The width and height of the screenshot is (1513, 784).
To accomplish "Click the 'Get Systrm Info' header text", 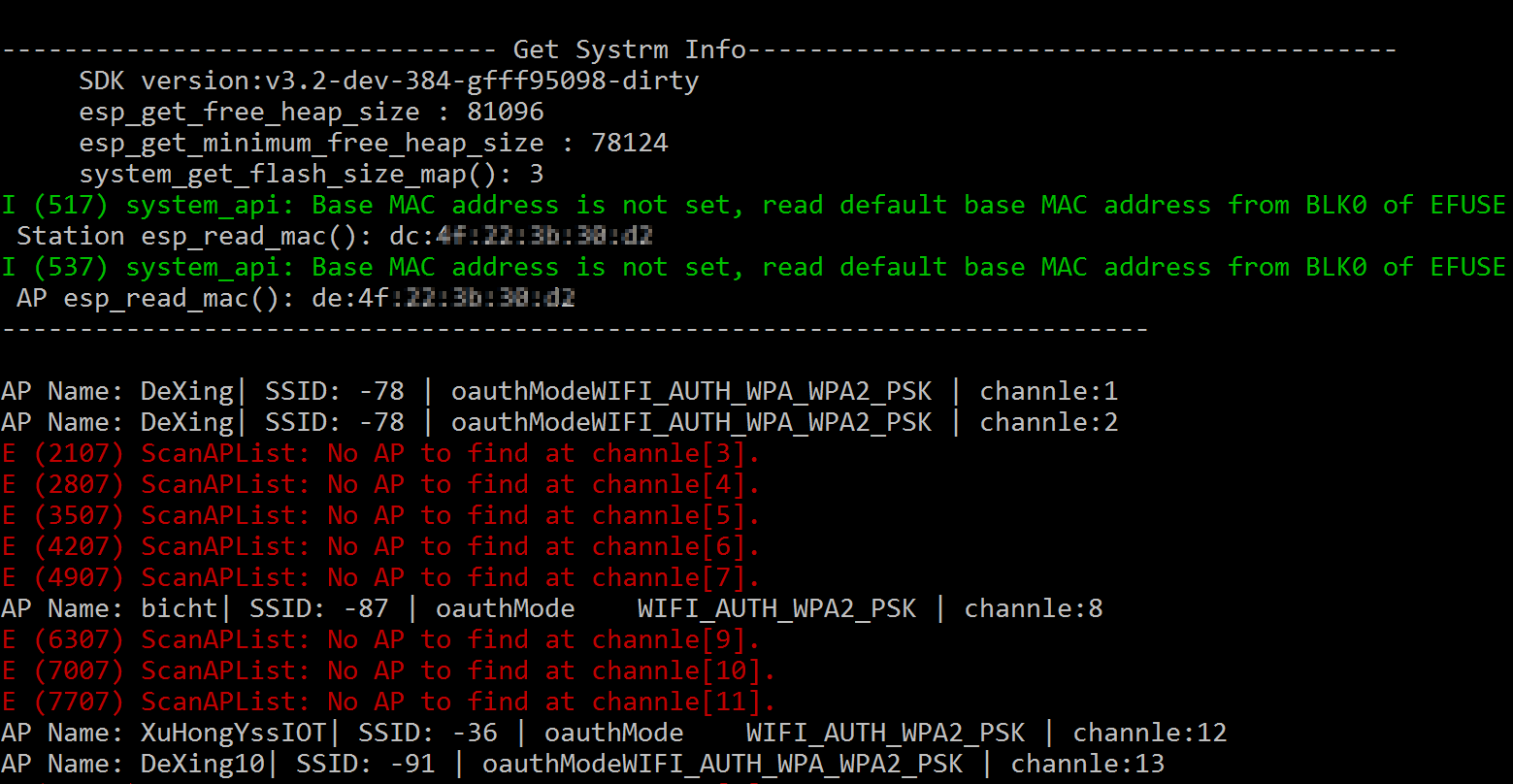I will coord(629,49).
